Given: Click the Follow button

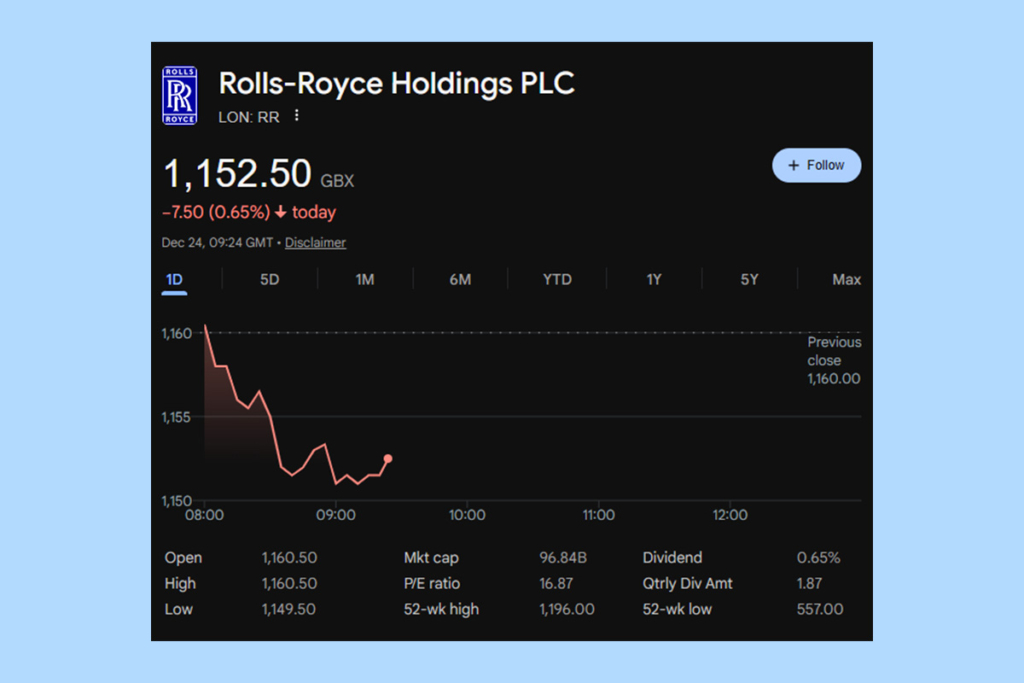Looking at the screenshot, I should tap(816, 164).
